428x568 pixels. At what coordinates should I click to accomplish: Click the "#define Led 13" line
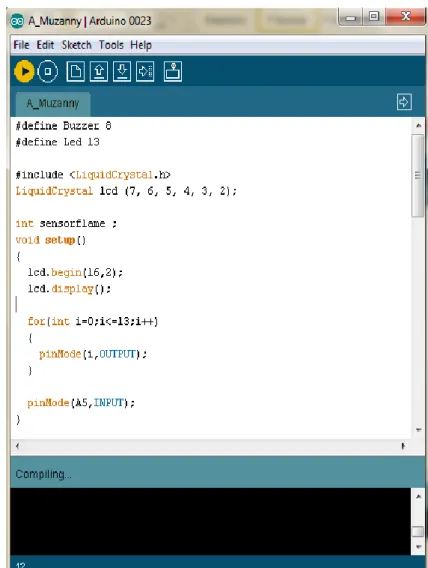tap(57, 142)
